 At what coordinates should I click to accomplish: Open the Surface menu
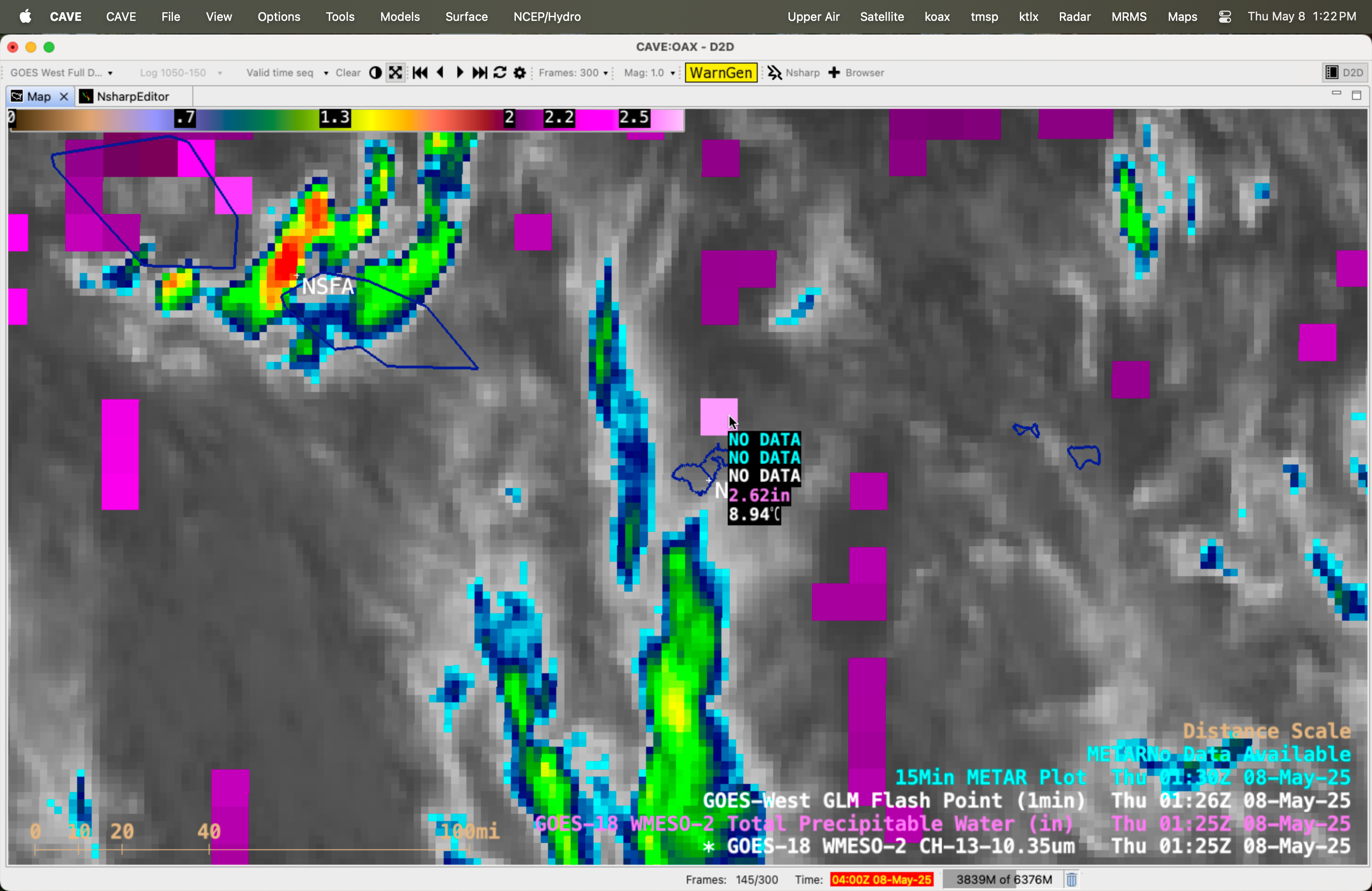(x=466, y=17)
